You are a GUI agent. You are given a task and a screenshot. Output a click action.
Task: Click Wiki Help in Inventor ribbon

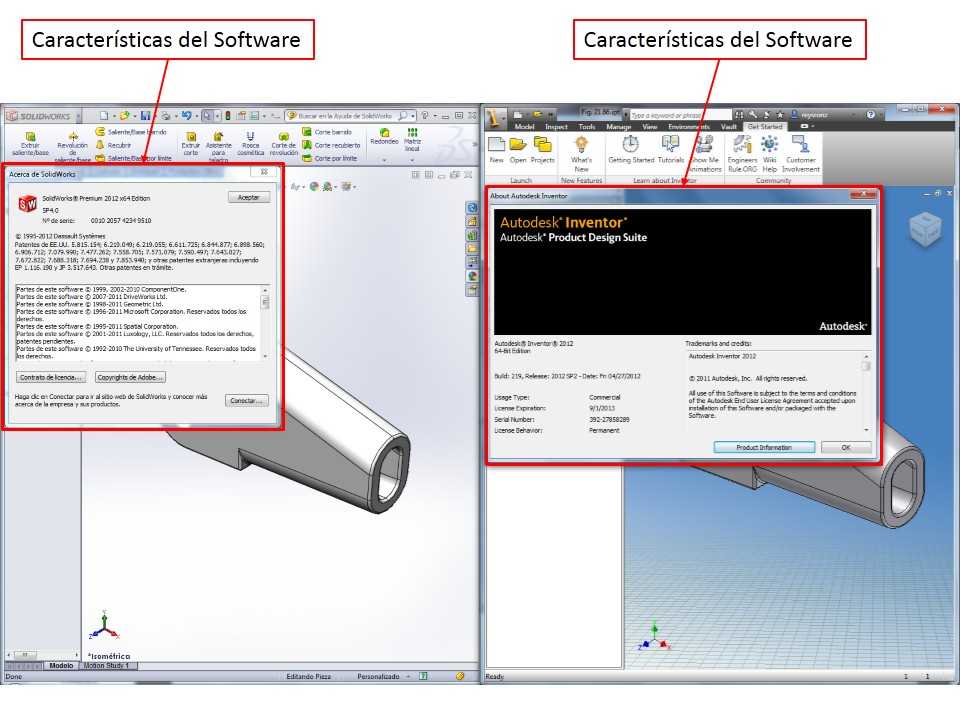click(x=770, y=154)
